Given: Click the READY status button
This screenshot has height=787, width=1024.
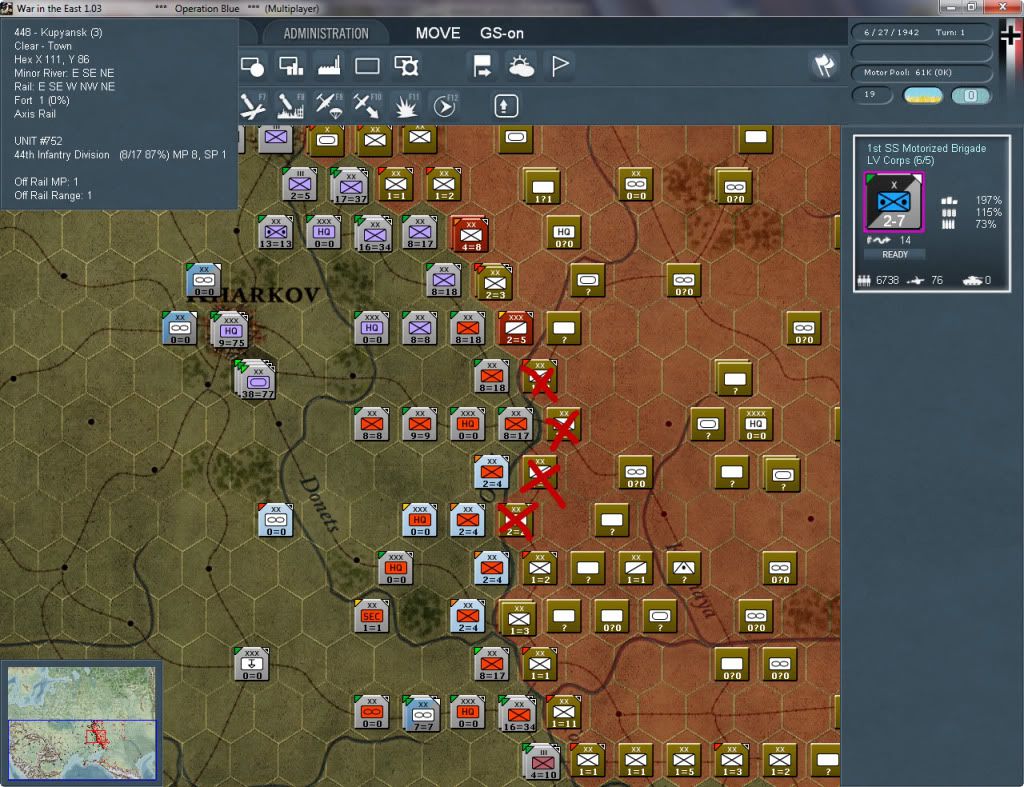Looking at the screenshot, I should point(895,255).
